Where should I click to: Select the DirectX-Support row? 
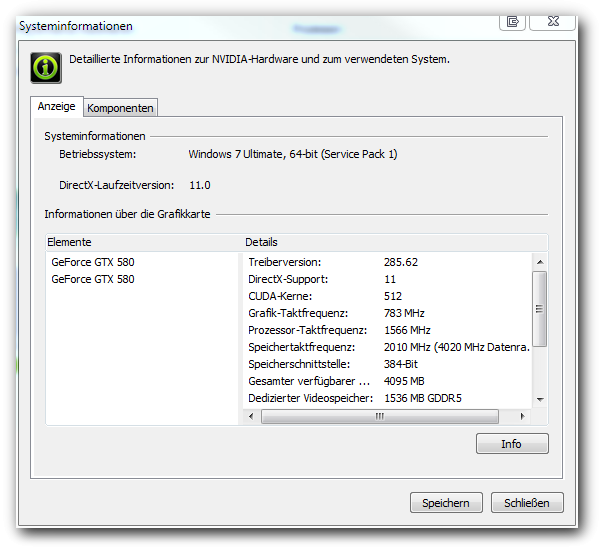tap(388, 279)
